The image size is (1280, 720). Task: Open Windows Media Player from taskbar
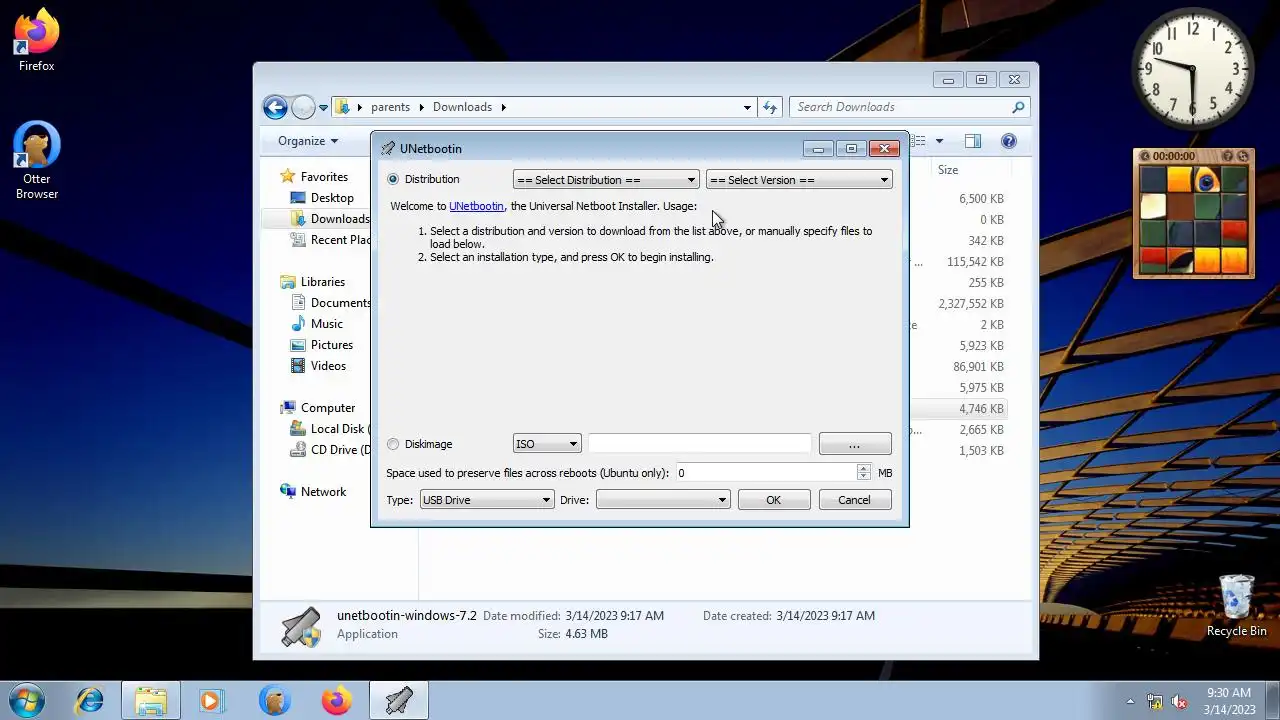211,701
